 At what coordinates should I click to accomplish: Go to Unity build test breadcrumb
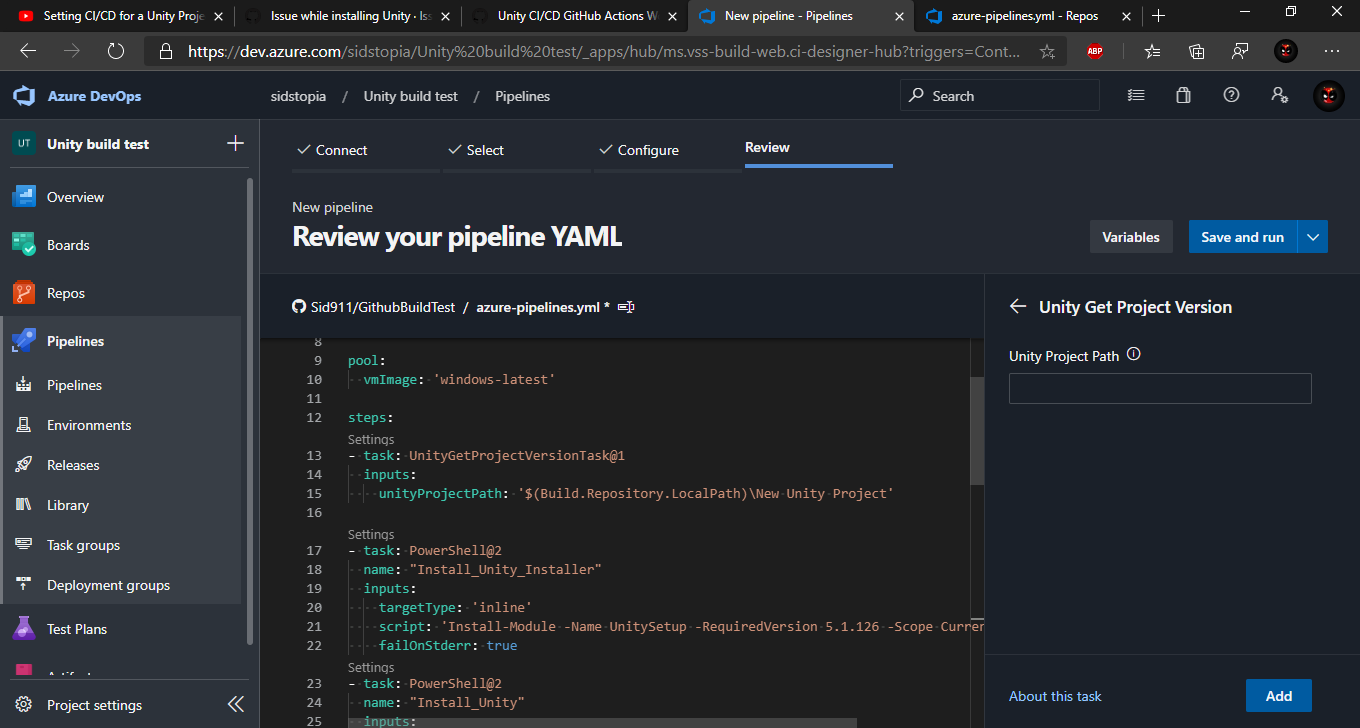pos(410,96)
